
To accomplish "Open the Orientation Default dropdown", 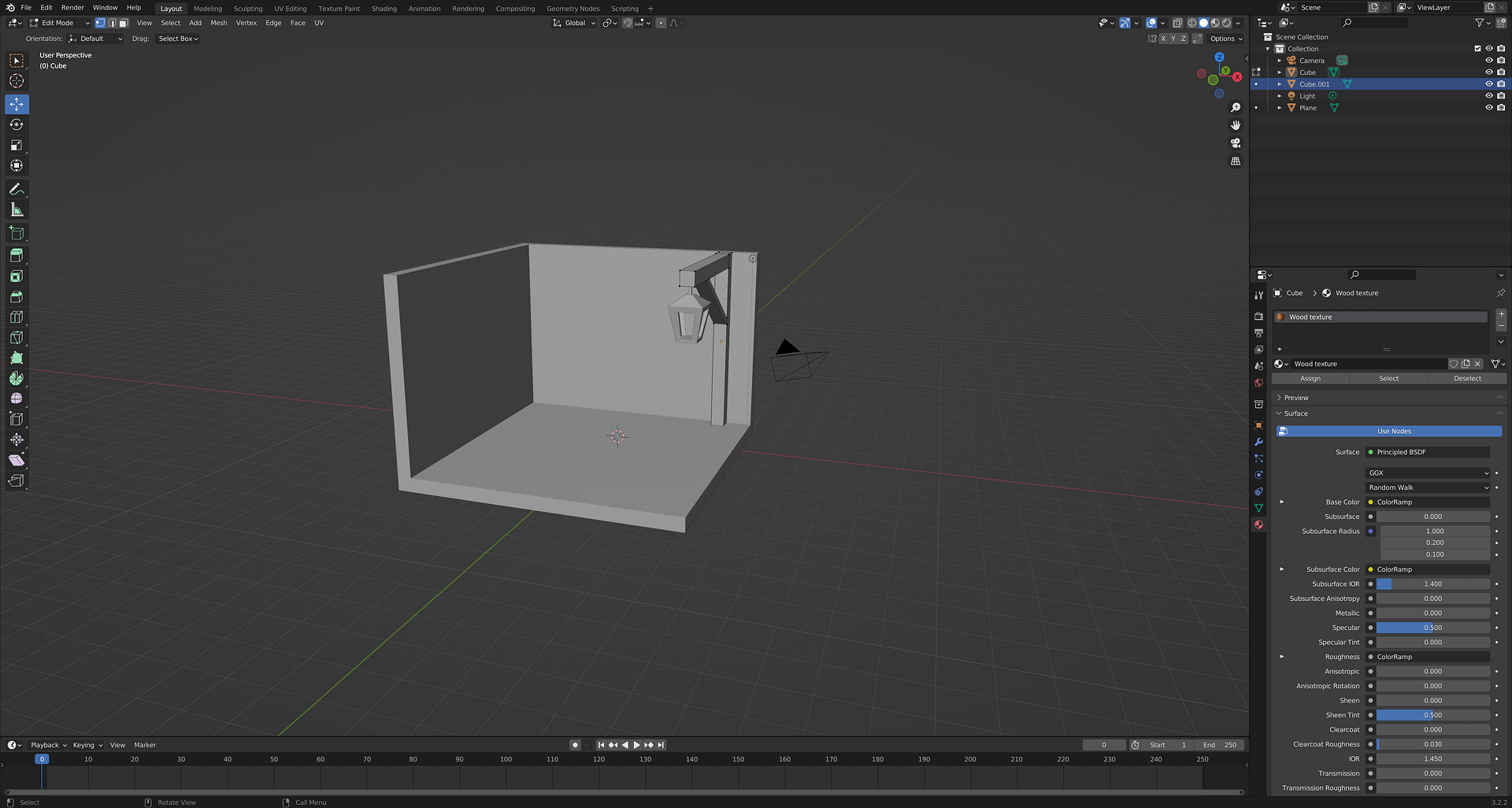I will [x=96, y=39].
